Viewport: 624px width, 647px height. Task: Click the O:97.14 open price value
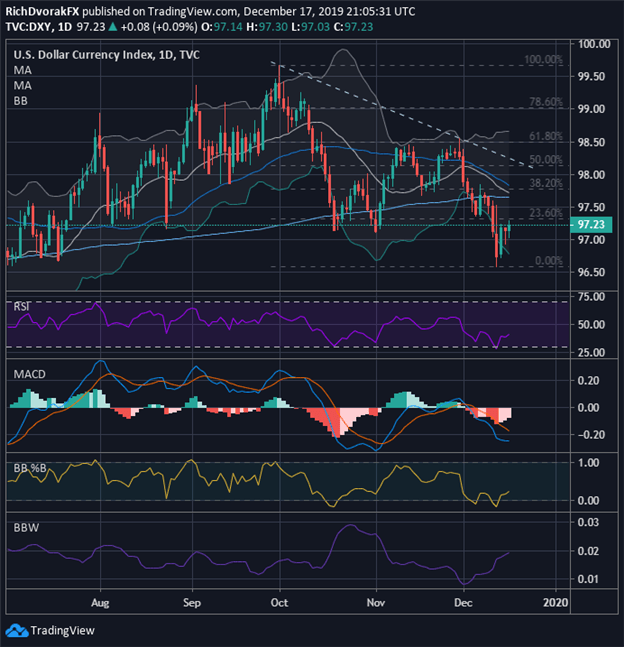coord(222,27)
